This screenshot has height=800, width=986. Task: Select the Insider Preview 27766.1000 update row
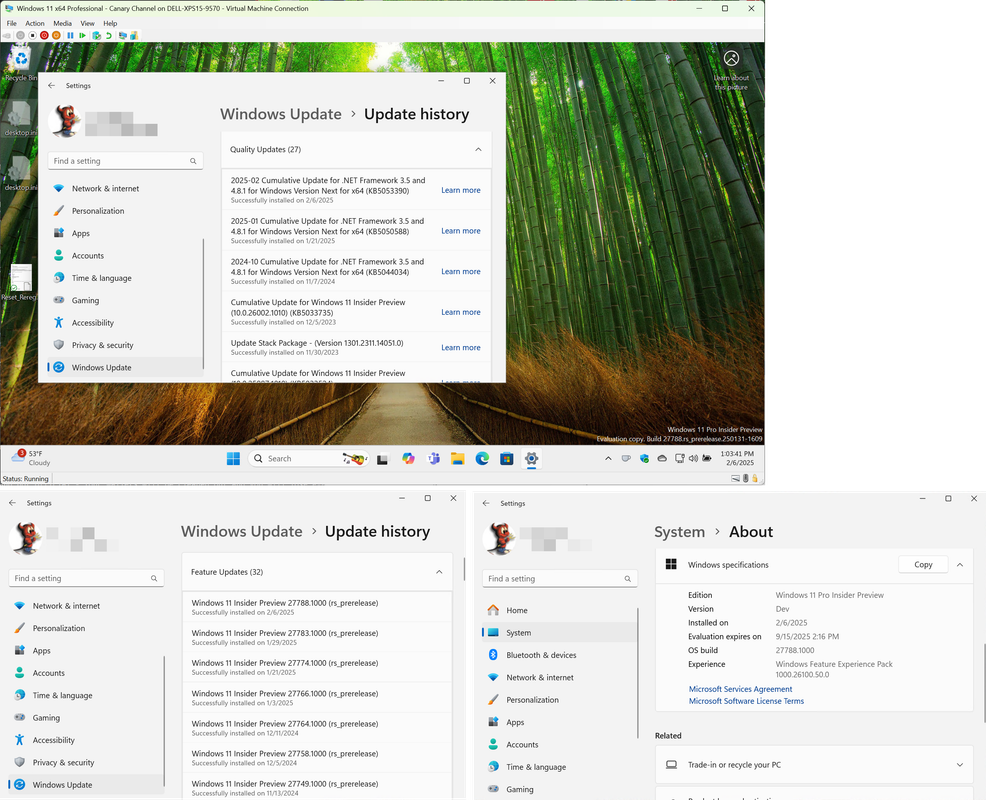pyautogui.click(x=318, y=697)
